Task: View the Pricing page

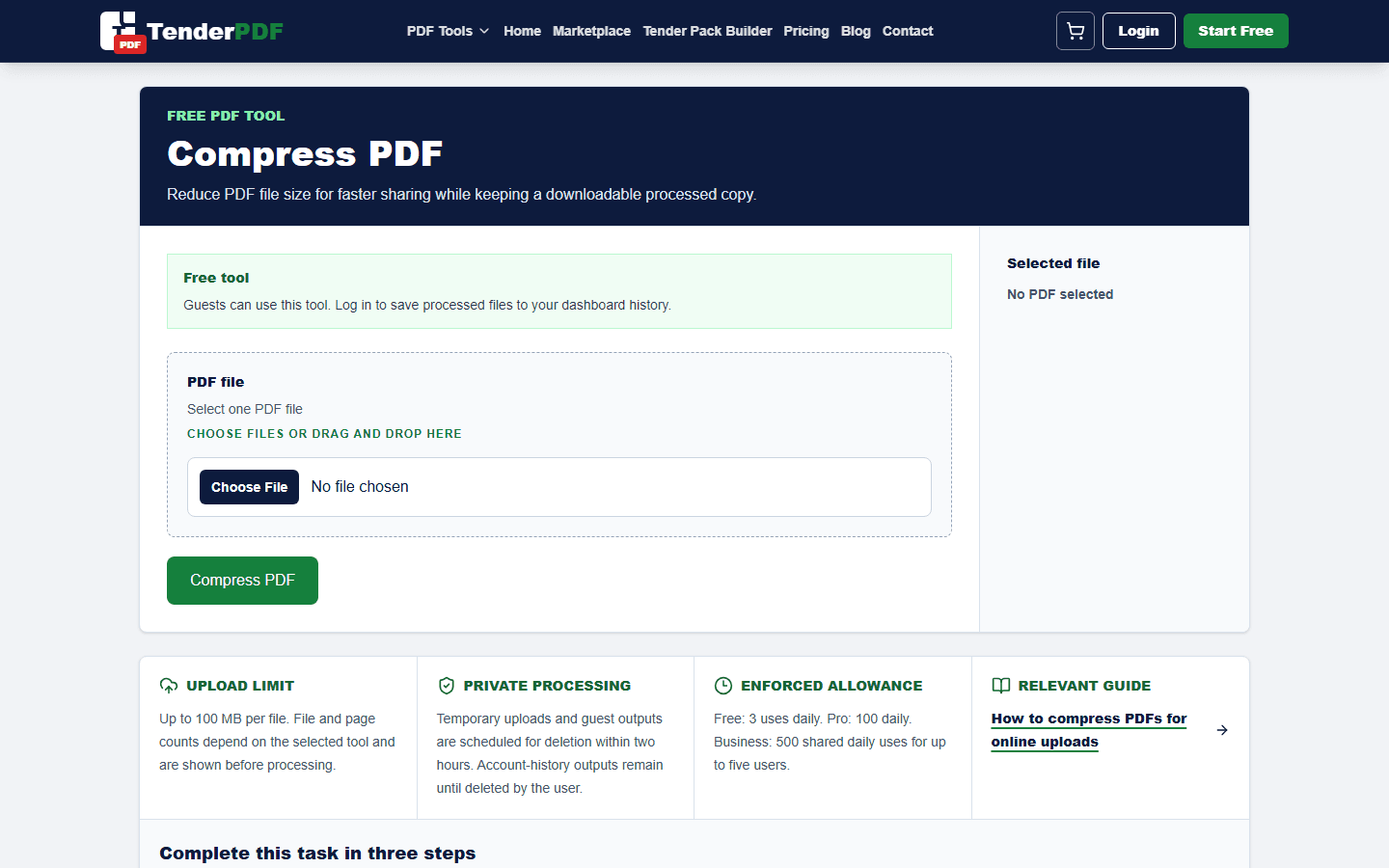Action: coord(806,31)
